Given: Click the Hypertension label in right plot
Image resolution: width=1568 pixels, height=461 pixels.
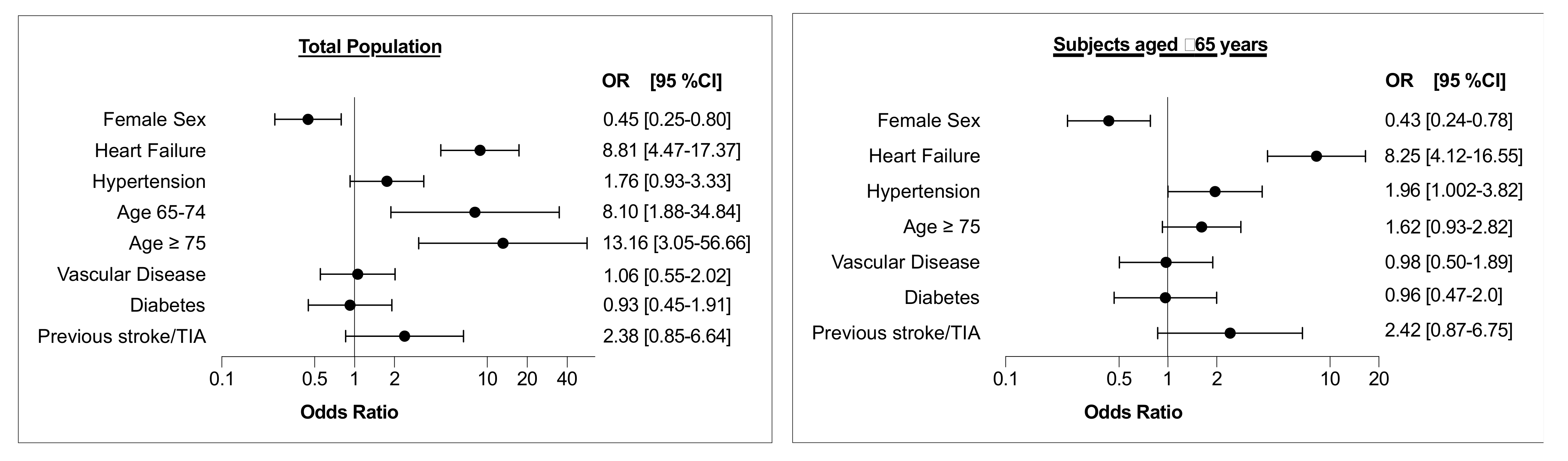Looking at the screenshot, I should point(923,192).
